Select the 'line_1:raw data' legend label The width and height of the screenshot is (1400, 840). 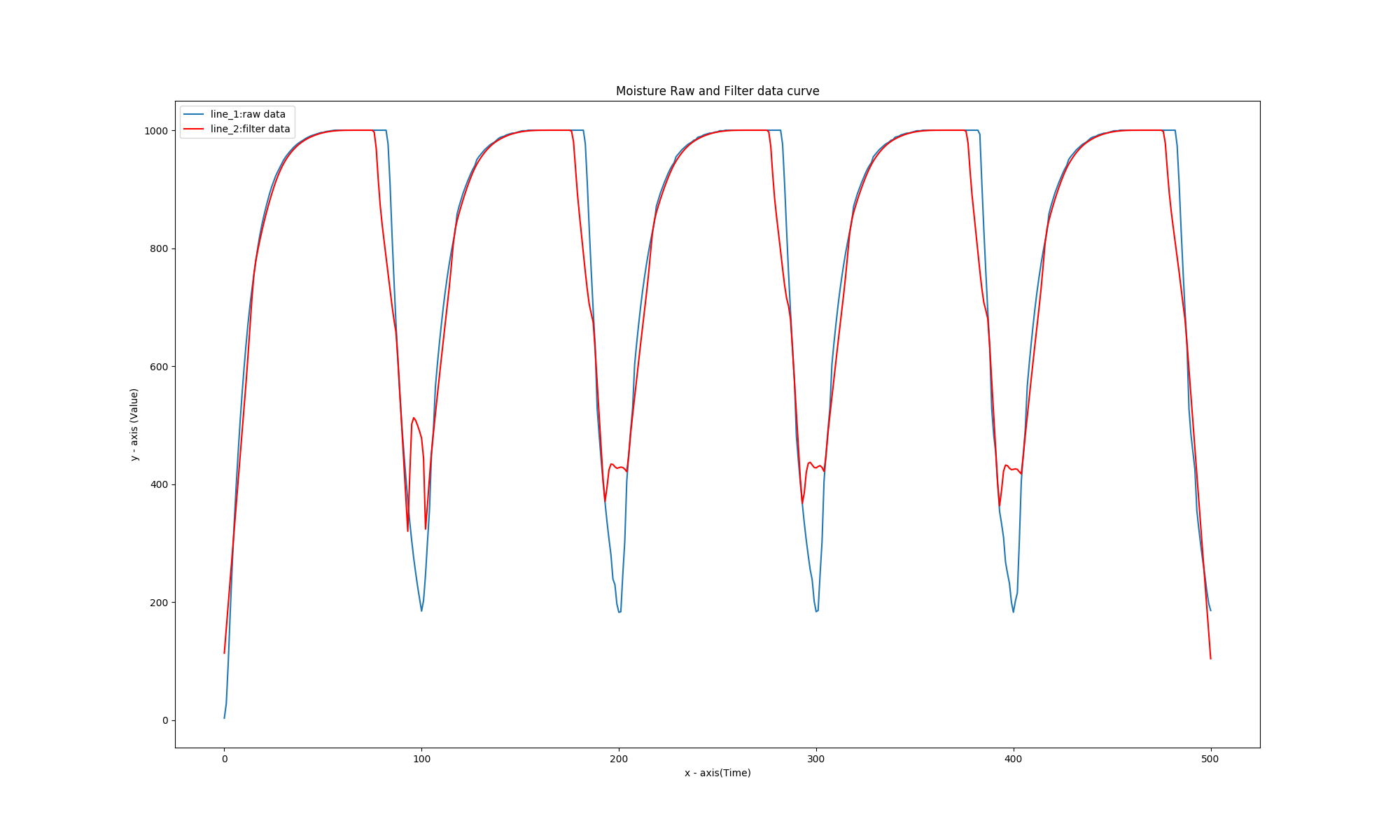[248, 115]
